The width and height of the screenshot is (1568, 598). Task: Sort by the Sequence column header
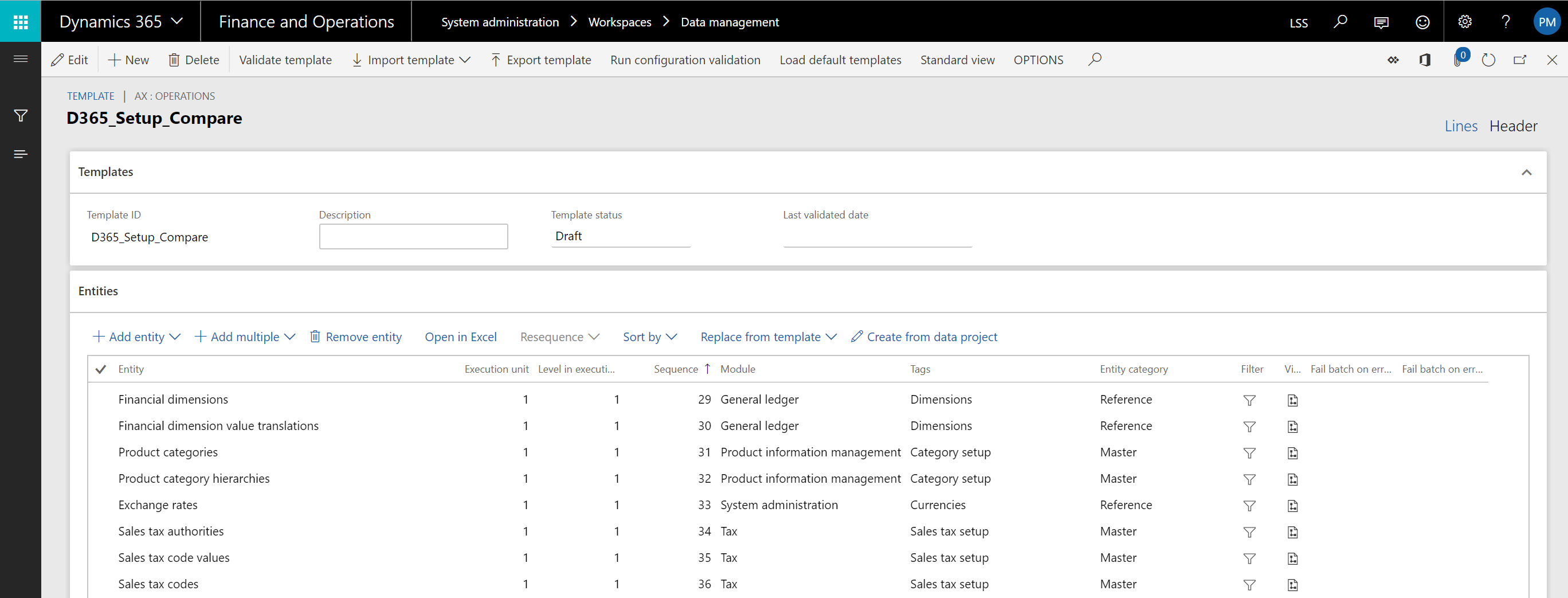pyautogui.click(x=676, y=369)
